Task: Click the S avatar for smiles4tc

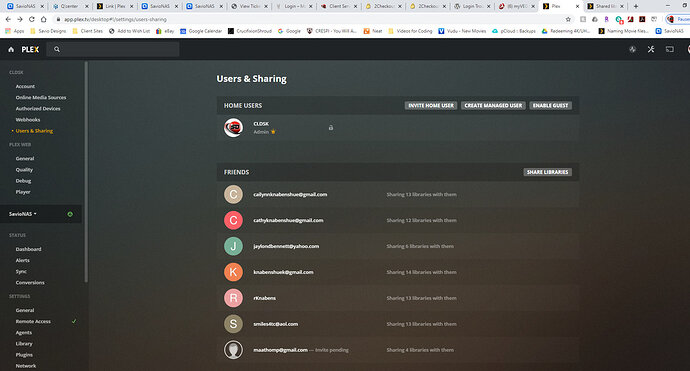Action: pyautogui.click(x=233, y=324)
